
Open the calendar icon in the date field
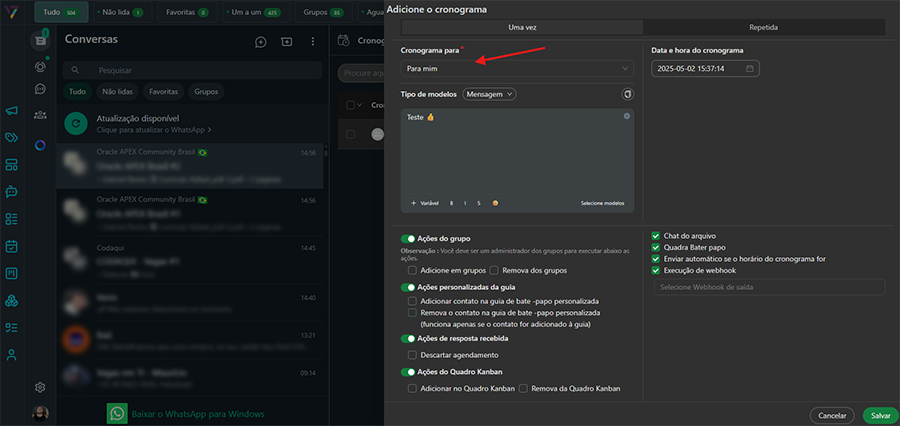click(750, 69)
